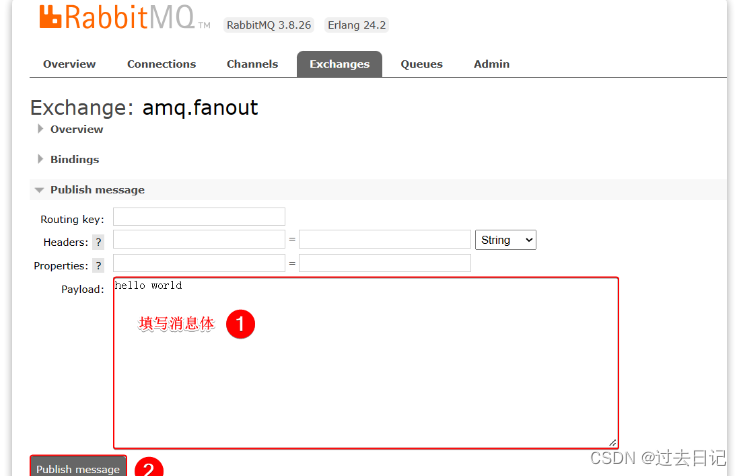Click the Publish message button
Image resolution: width=742 pixels, height=476 pixels.
click(78, 467)
